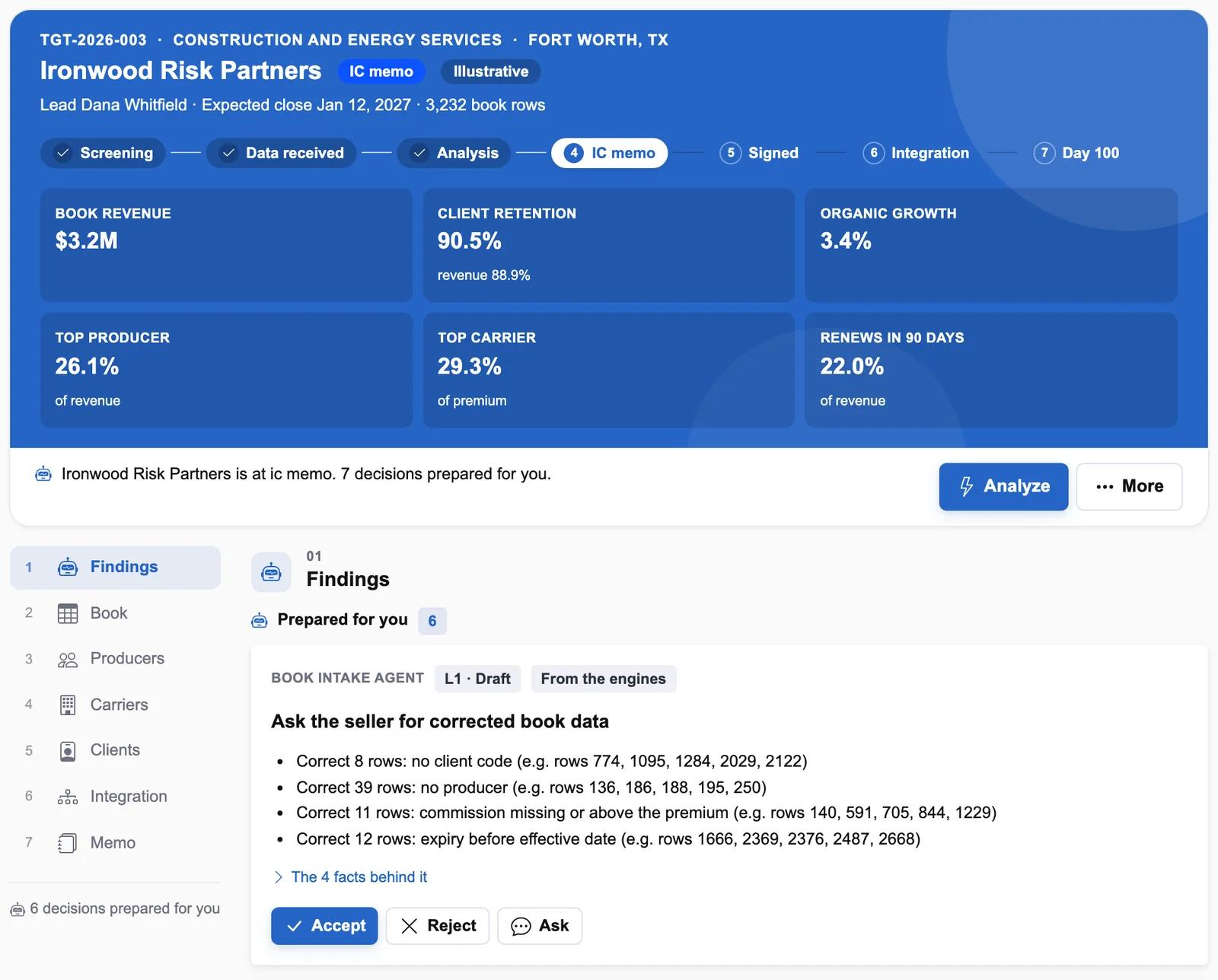The image size is (1218, 980).
Task: Click the Client Retention 90.5% card
Action: pos(608,245)
